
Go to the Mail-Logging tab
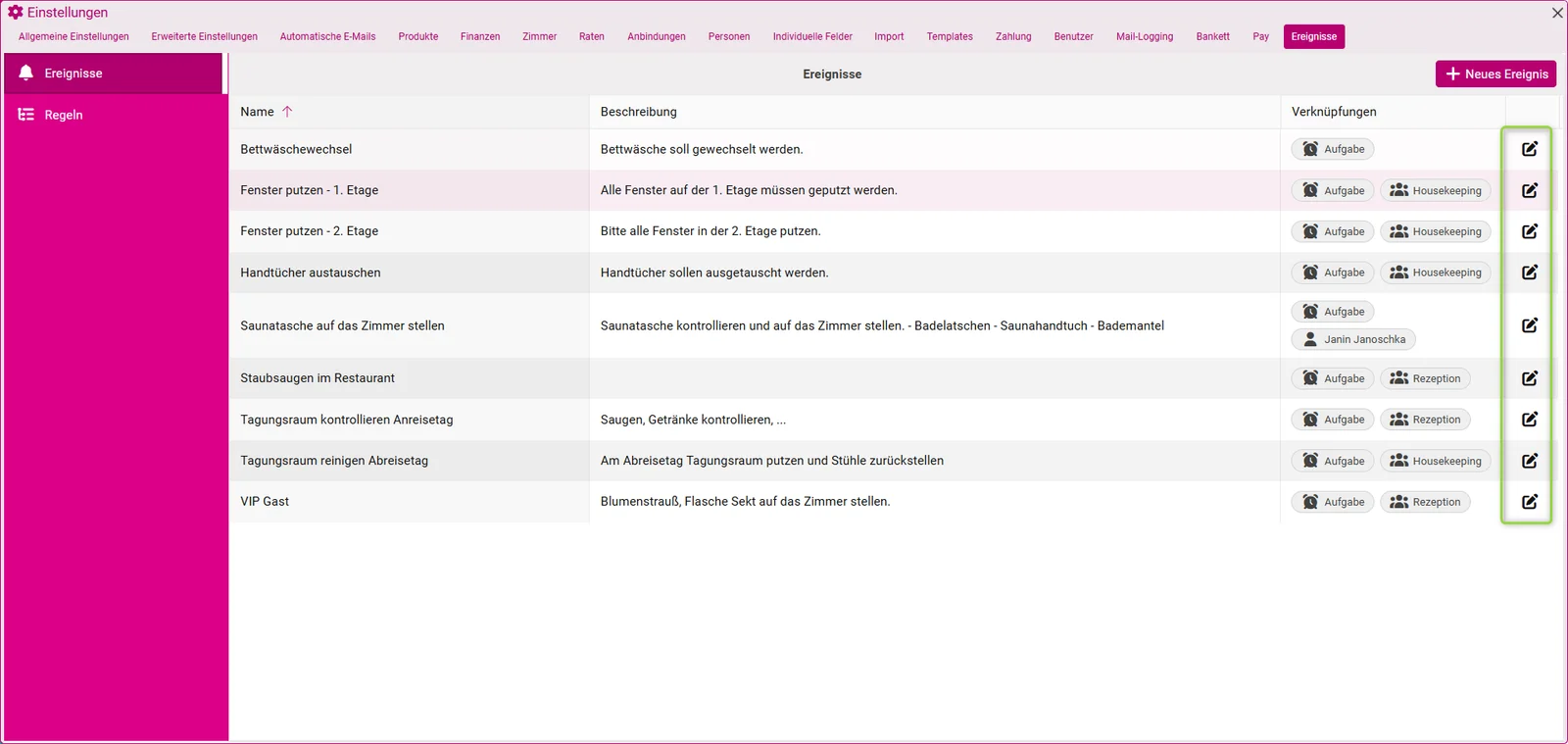1144,36
